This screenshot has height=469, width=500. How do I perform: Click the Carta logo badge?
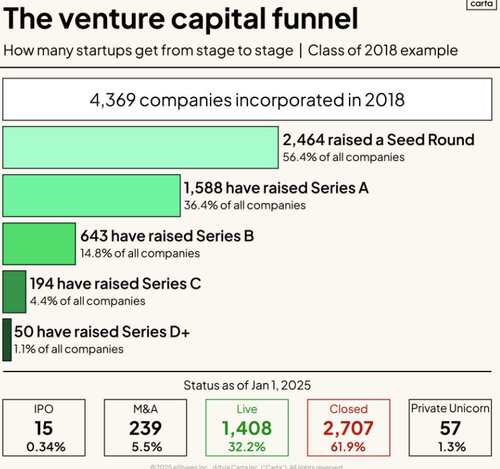pos(481,4)
